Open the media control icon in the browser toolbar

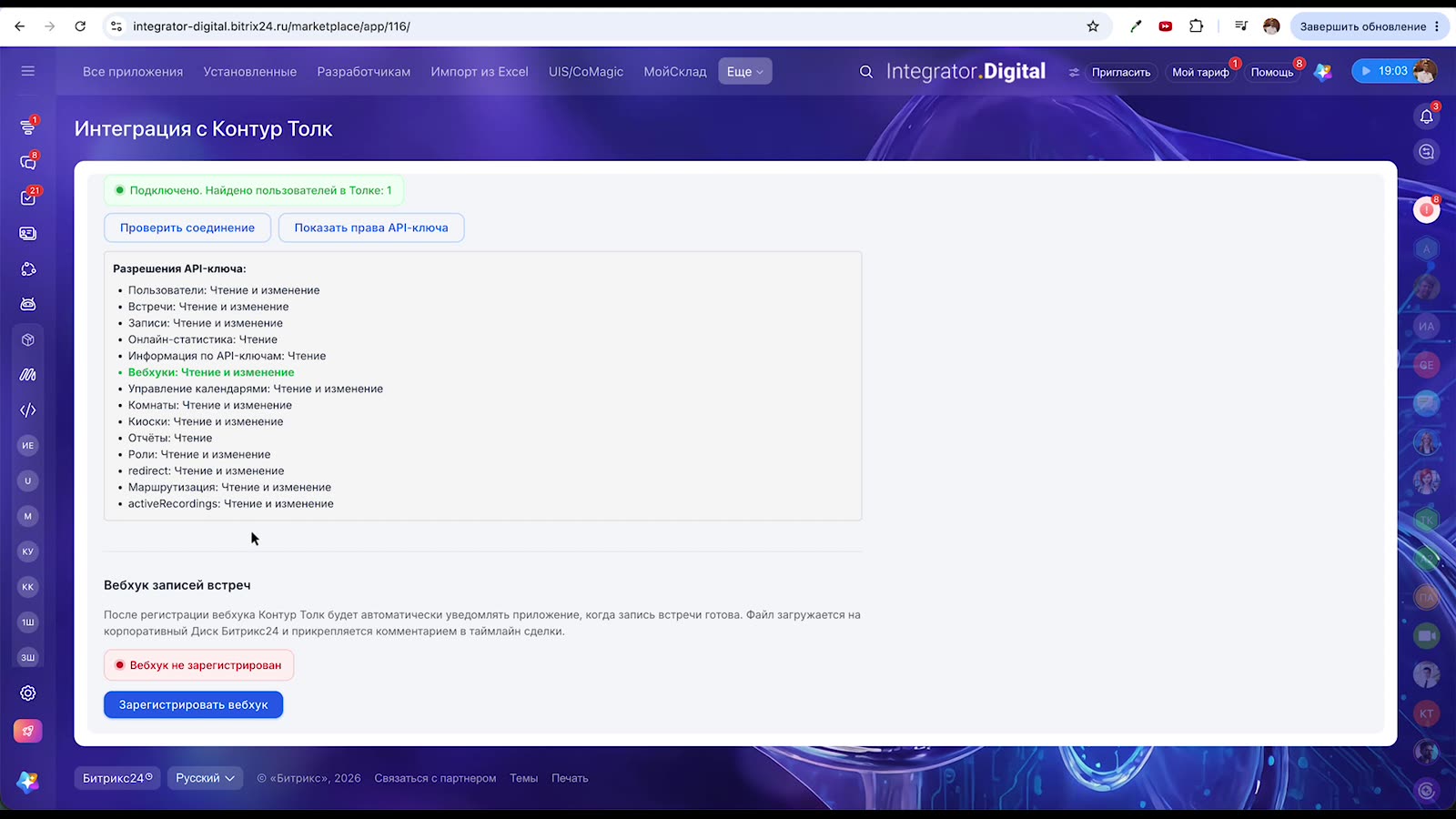(1241, 26)
